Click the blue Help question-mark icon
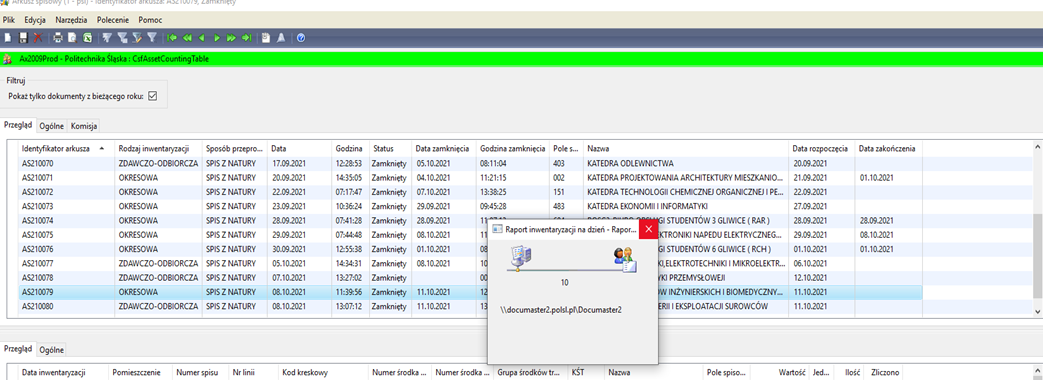 pyautogui.click(x=301, y=38)
